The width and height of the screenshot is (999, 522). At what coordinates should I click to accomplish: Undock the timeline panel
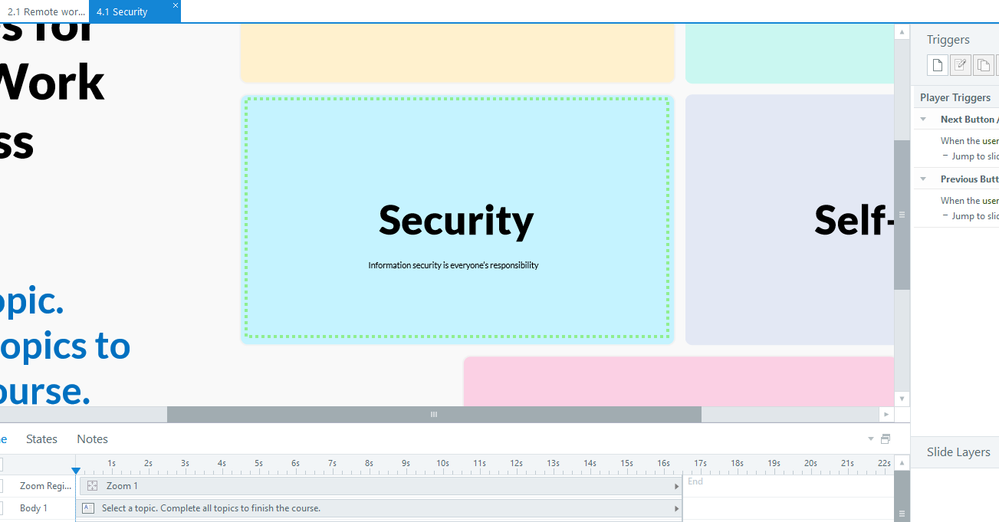pyautogui.click(x=885, y=439)
